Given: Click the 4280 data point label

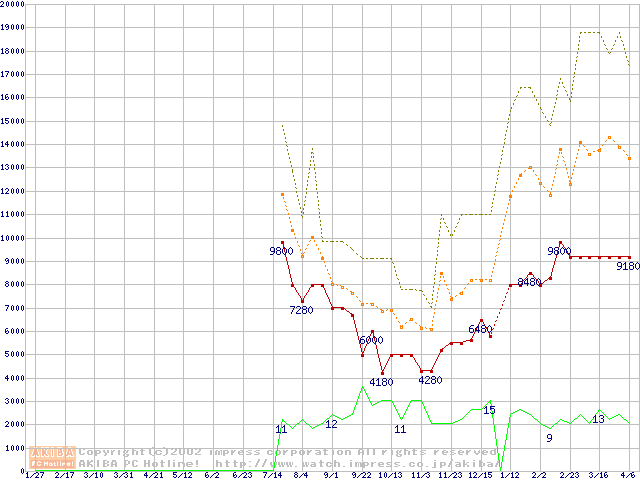Looking at the screenshot, I should pyautogui.click(x=430, y=380).
